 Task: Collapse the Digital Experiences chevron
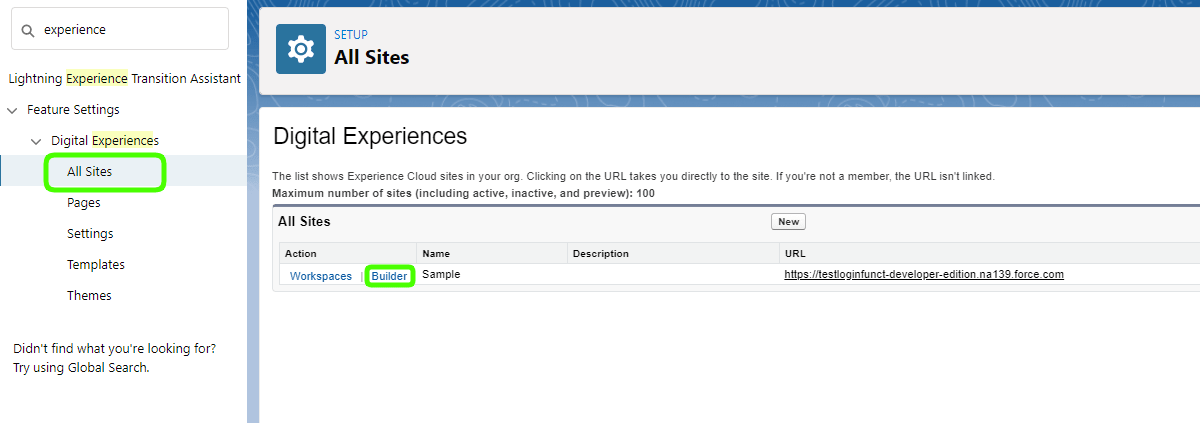(36, 141)
